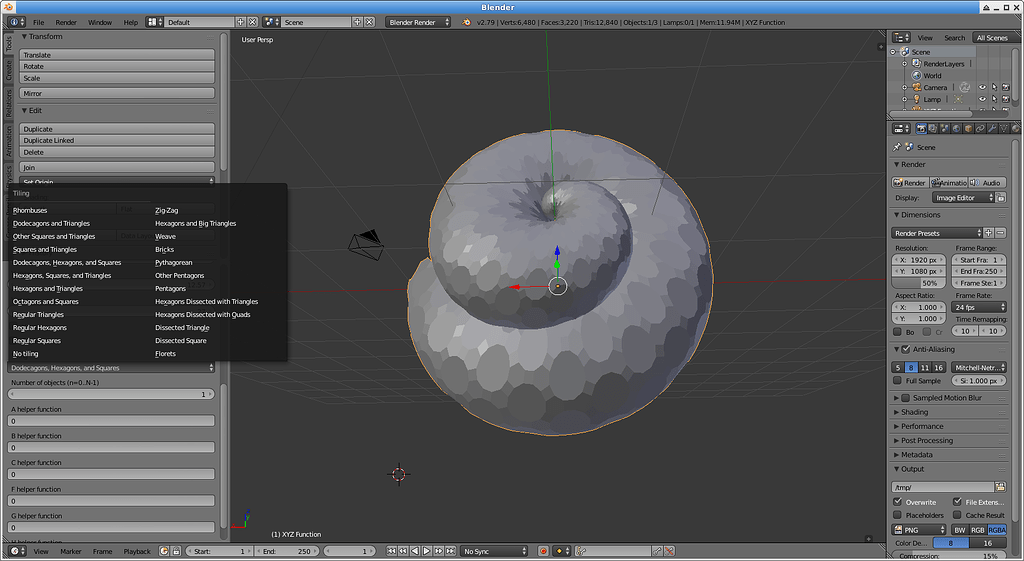Open the Render properties tab icon
This screenshot has width=1024, height=561.
(921, 129)
